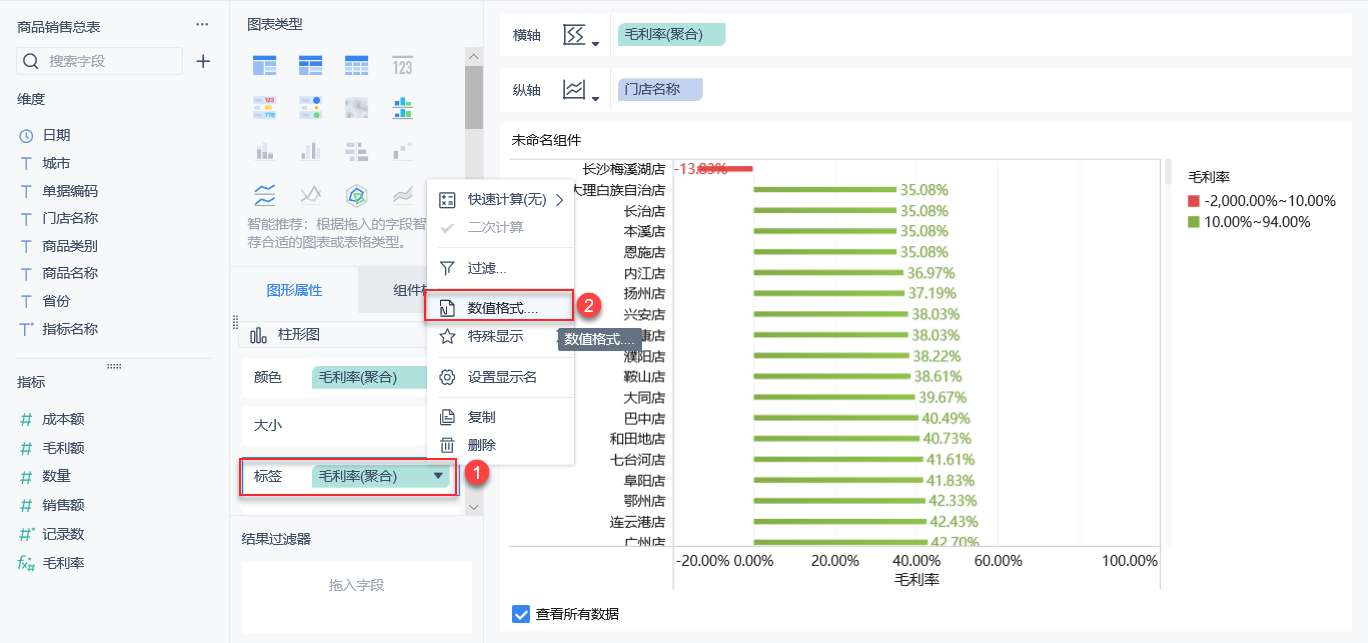The width and height of the screenshot is (1368, 643).
Task: Click the filter funnel icon in menu
Action: pyautogui.click(x=448, y=268)
